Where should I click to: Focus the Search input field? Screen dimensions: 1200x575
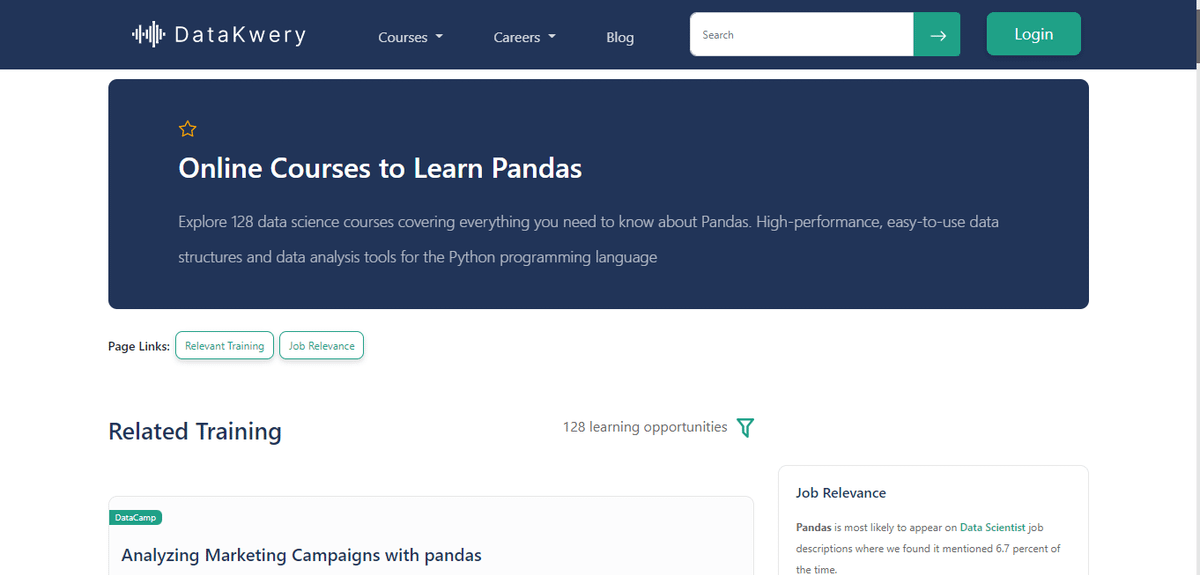[x=801, y=35]
